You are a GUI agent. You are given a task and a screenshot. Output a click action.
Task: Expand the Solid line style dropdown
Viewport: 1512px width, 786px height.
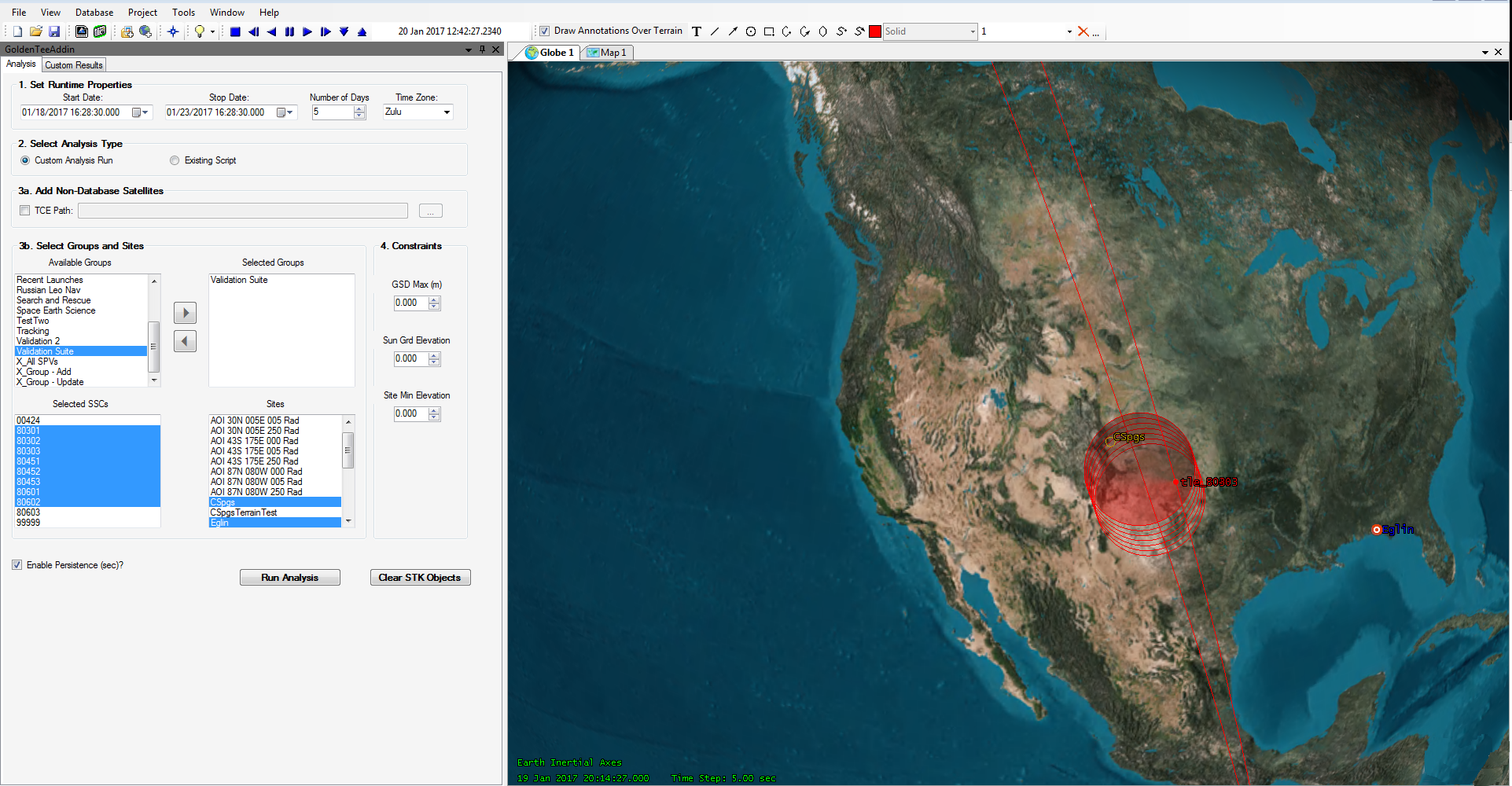(973, 31)
